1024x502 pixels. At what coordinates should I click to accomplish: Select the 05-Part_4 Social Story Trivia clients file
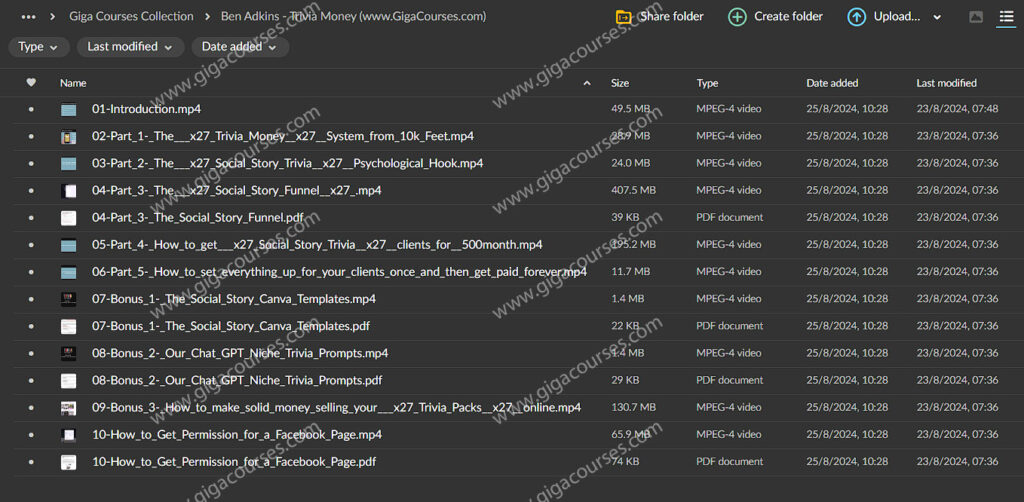pyautogui.click(x=317, y=245)
